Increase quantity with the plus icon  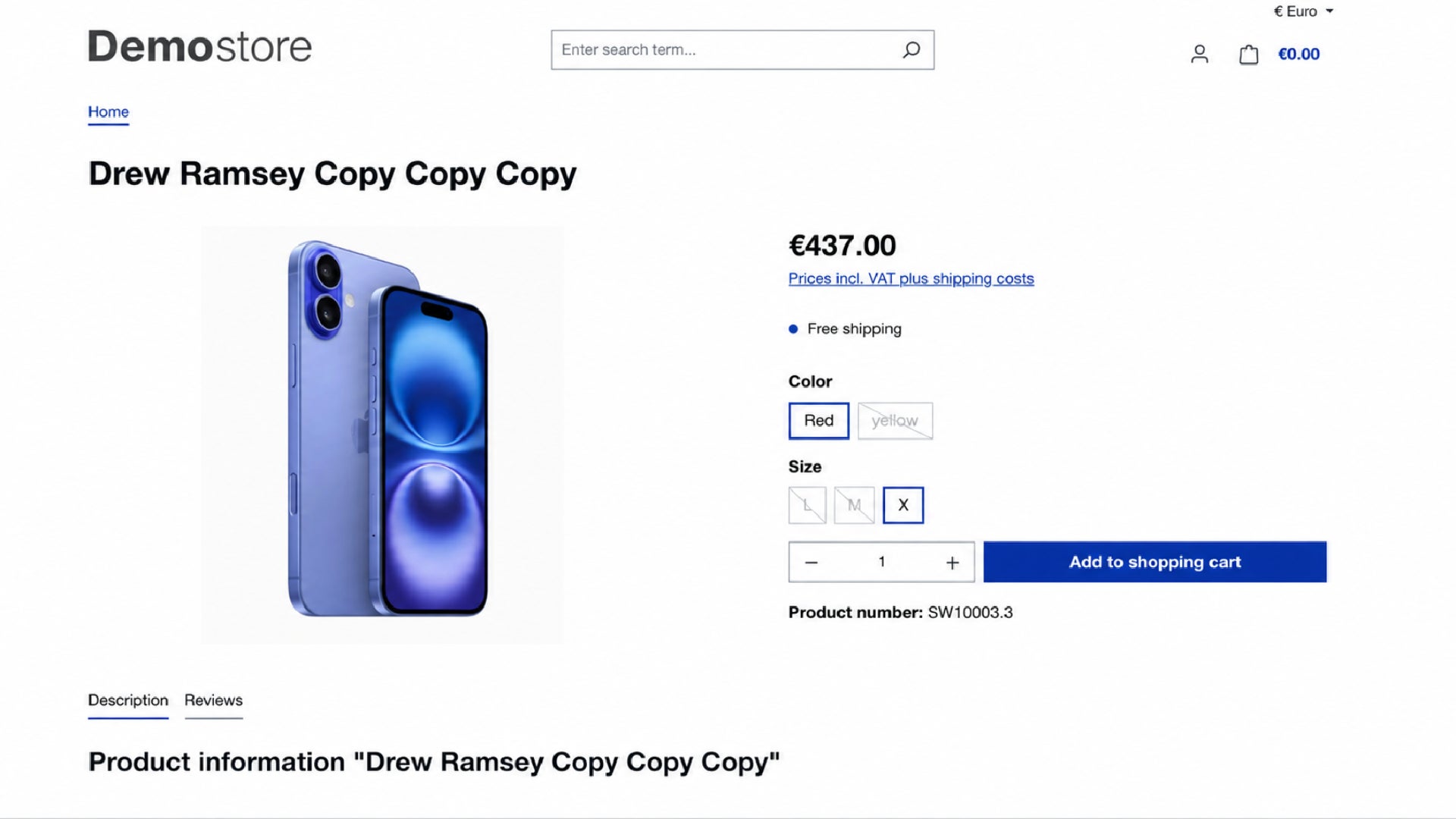pos(952,562)
